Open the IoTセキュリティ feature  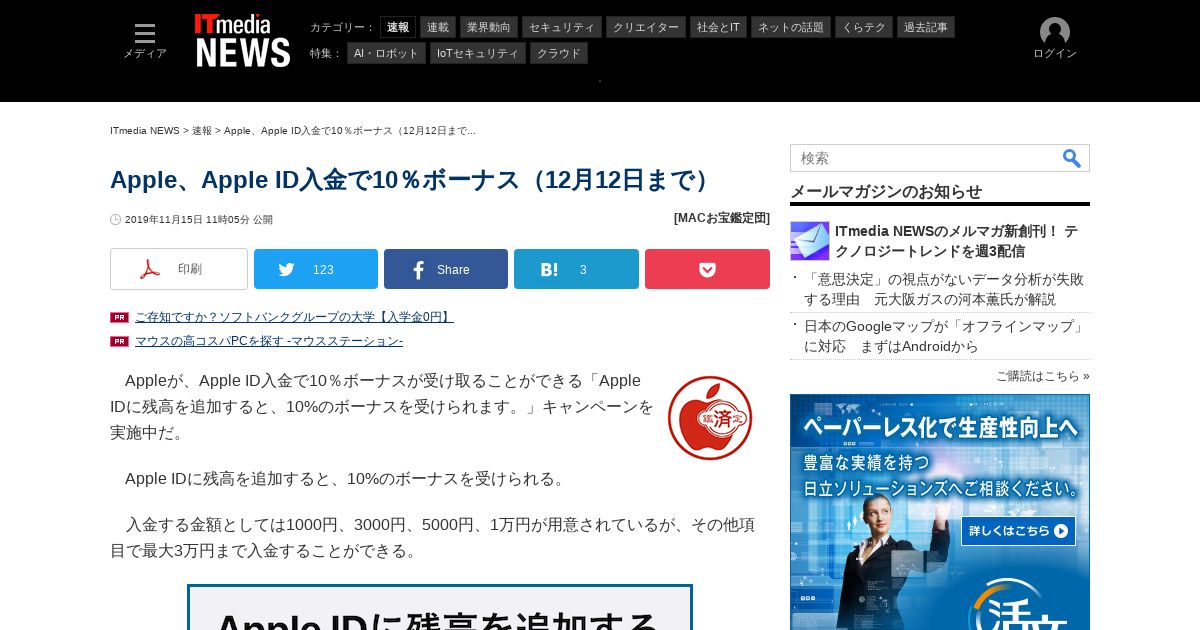tap(478, 53)
